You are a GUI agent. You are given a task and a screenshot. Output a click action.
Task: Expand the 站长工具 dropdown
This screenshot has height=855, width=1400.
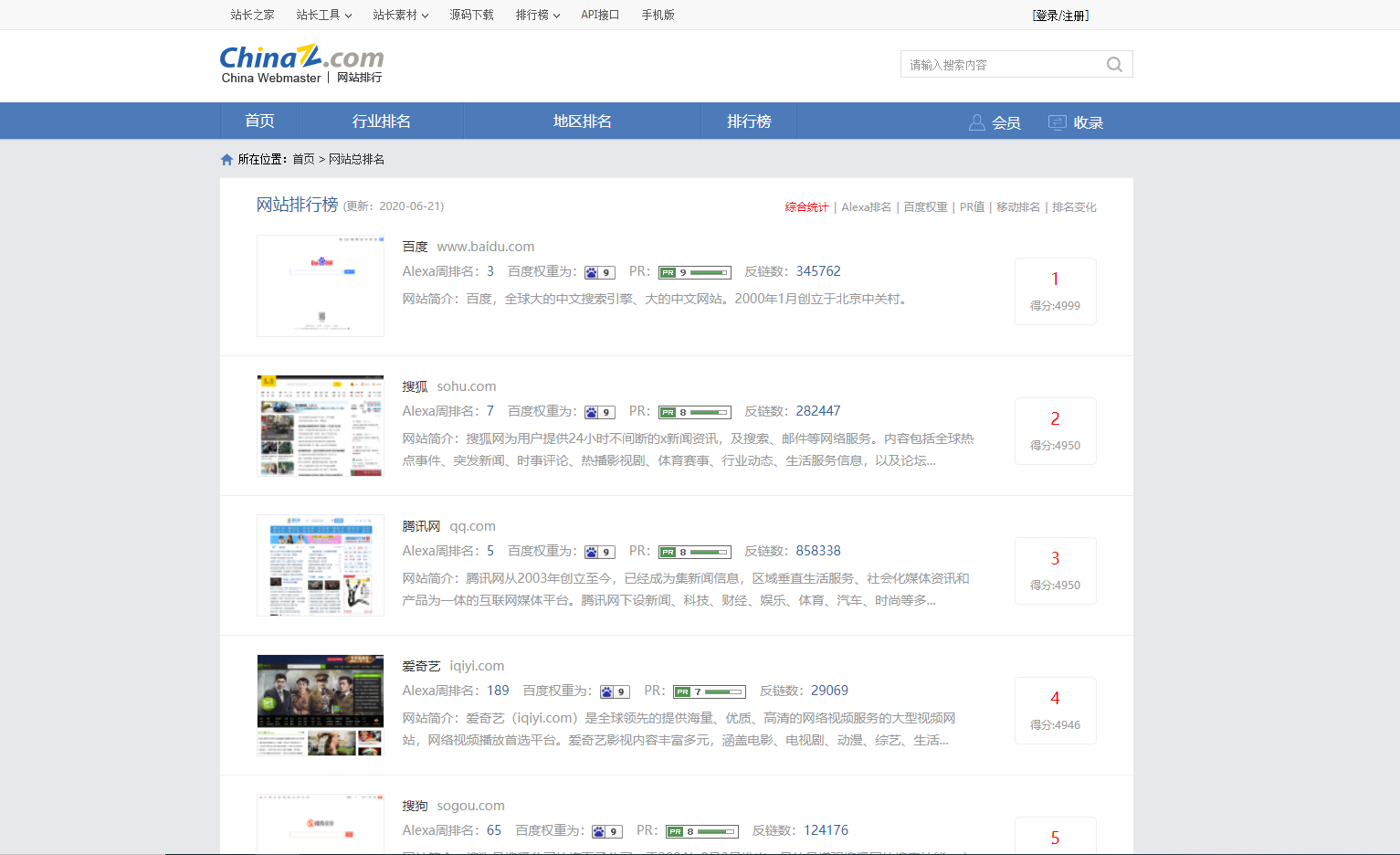click(324, 15)
